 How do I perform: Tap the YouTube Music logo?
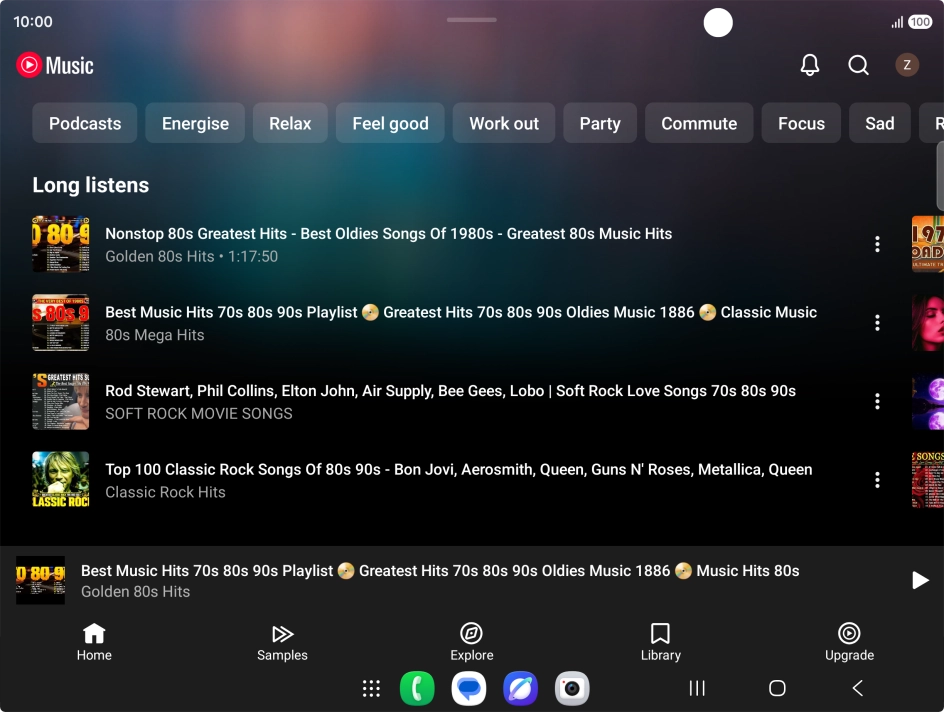pyautogui.click(x=55, y=65)
